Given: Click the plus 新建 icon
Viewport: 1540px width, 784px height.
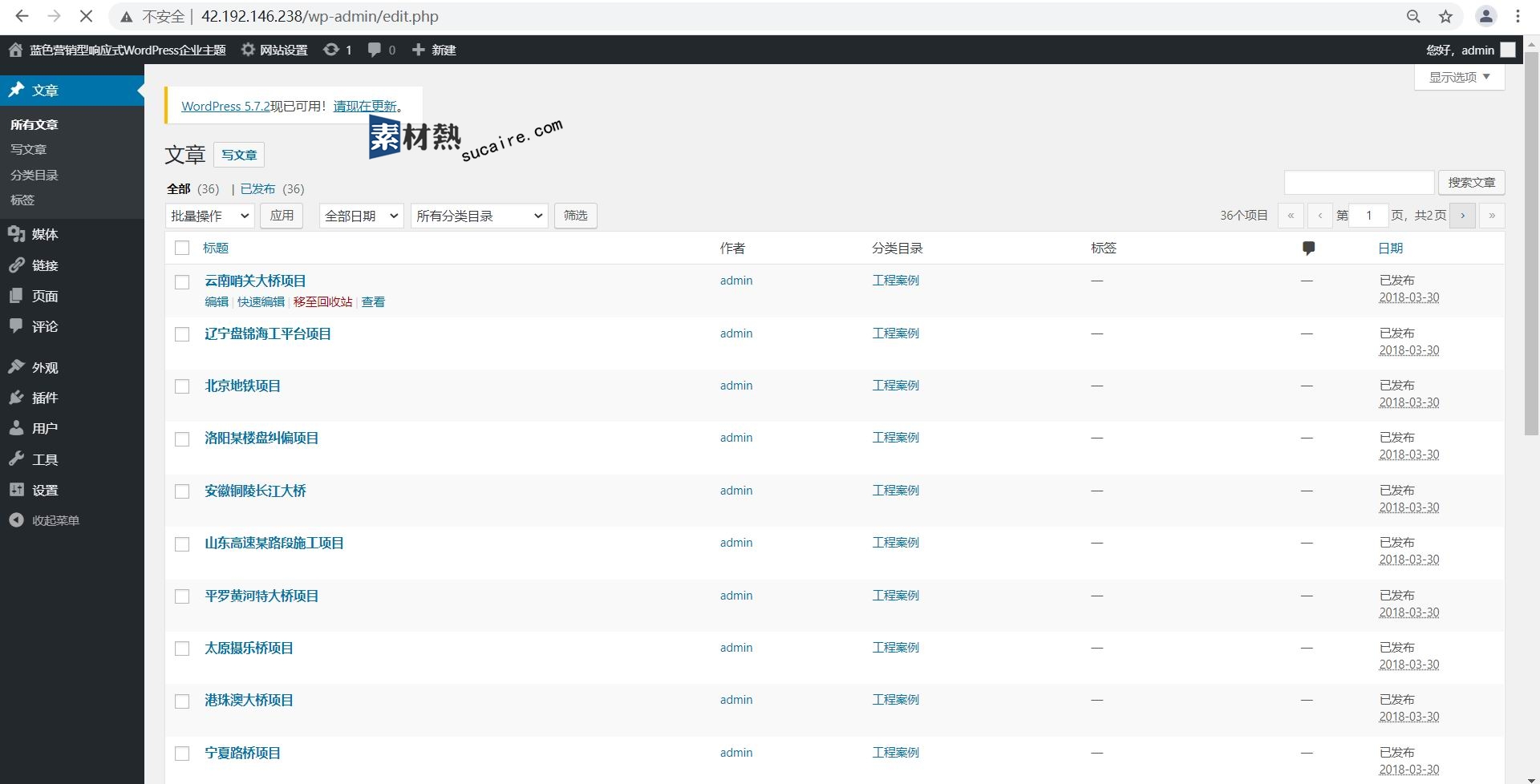Looking at the screenshot, I should coord(433,50).
